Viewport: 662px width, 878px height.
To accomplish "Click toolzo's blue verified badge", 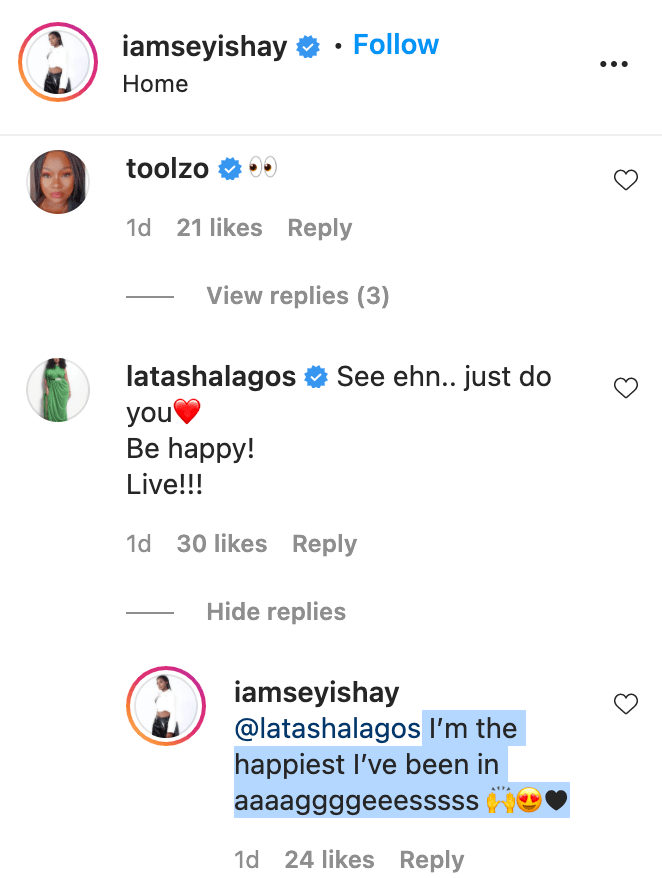I will coord(230,170).
